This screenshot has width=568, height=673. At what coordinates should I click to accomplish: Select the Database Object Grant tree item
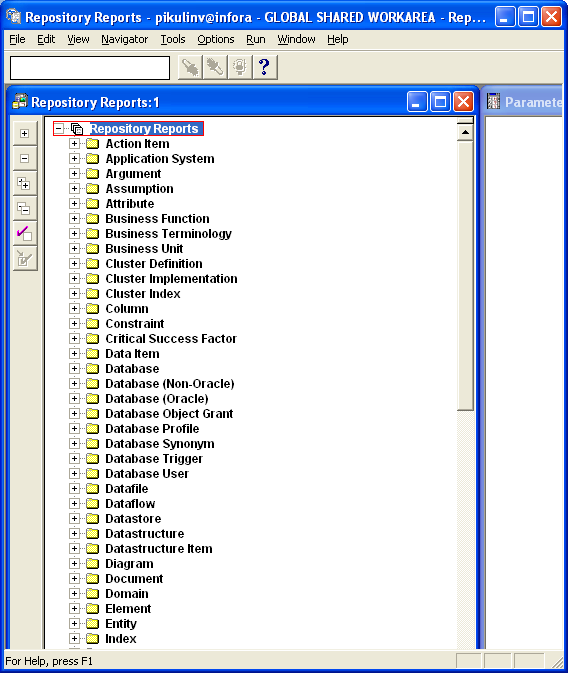click(x=169, y=414)
